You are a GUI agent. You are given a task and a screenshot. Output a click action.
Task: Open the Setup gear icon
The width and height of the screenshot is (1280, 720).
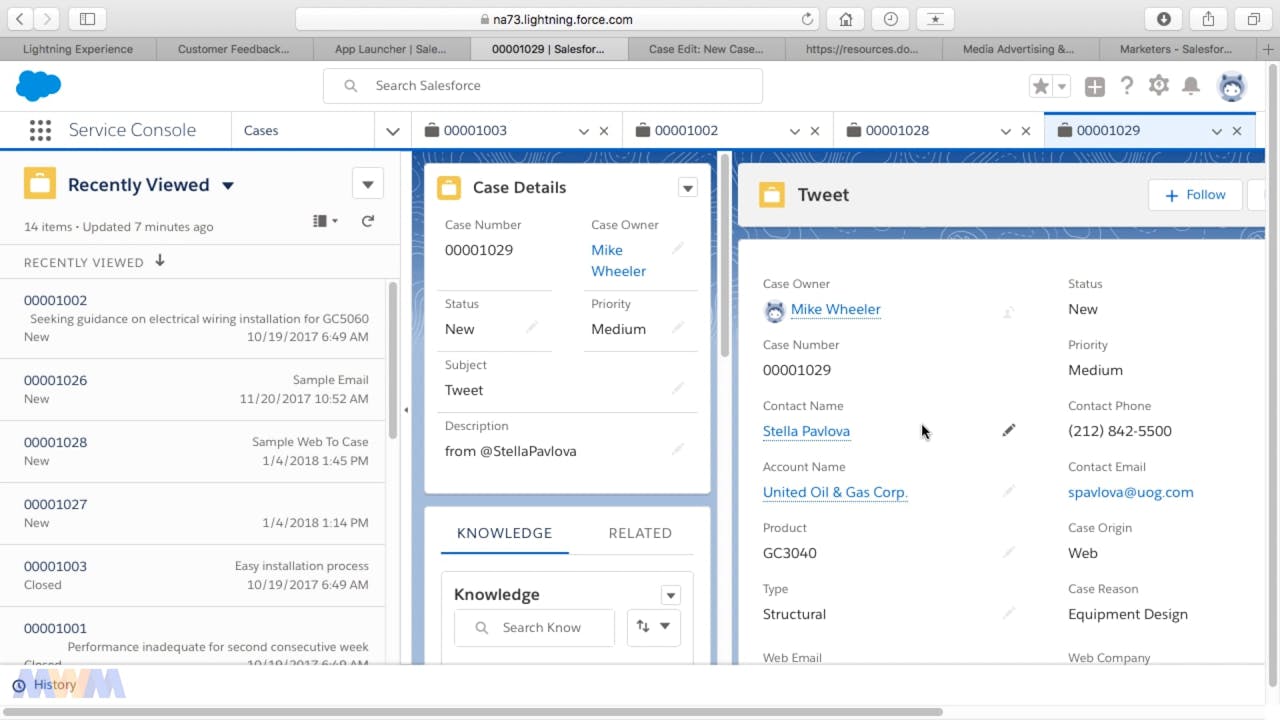1159,86
